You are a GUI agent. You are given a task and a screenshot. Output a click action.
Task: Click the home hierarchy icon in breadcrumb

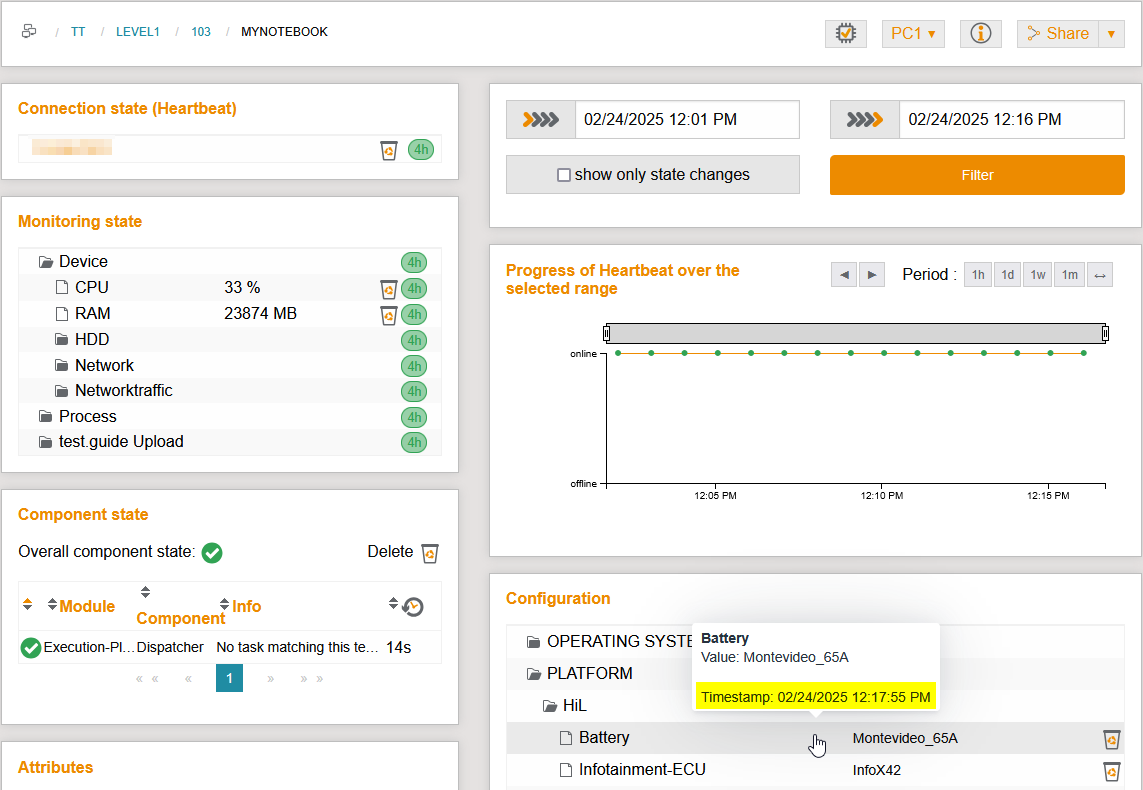[29, 32]
